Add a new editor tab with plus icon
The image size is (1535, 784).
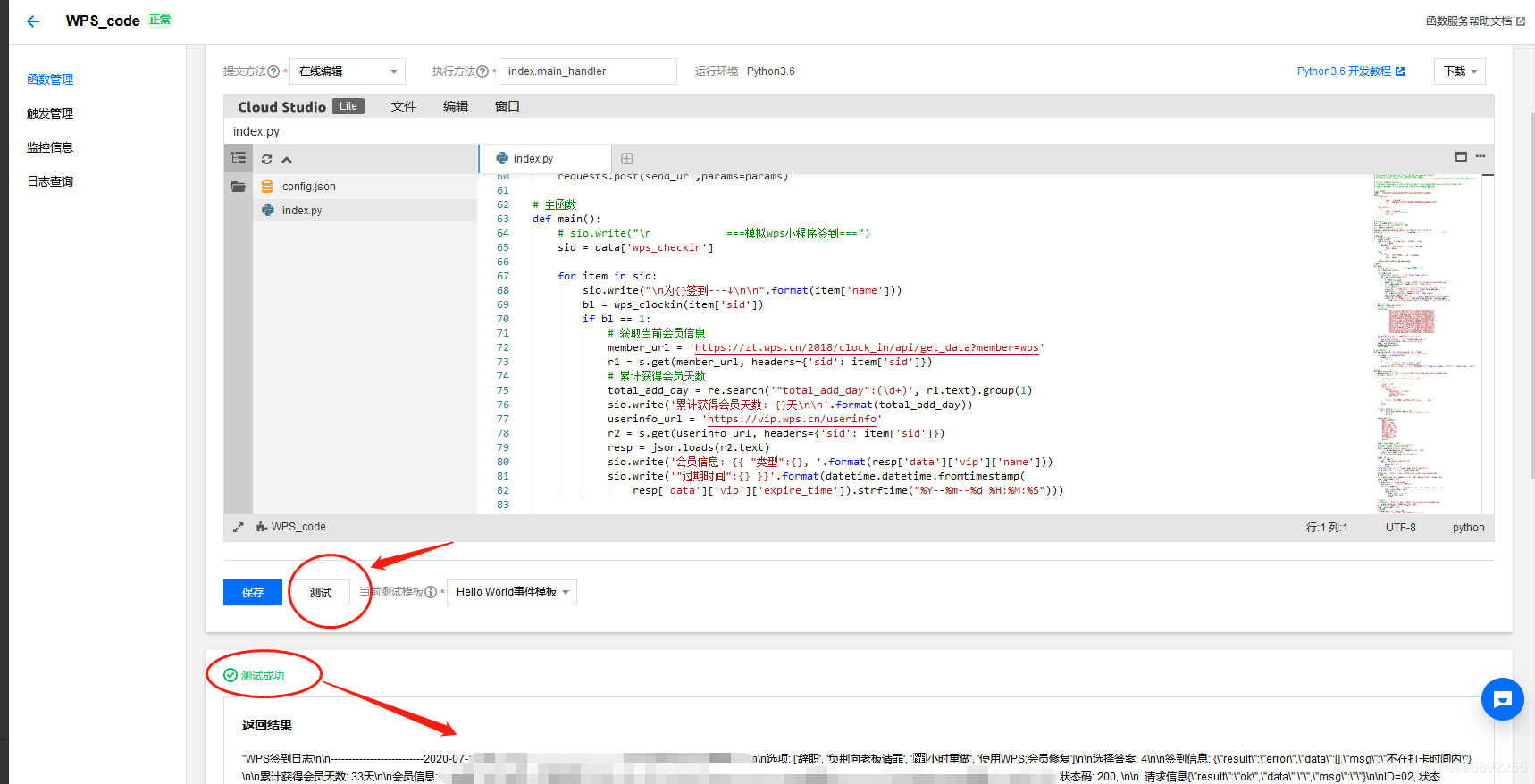(x=627, y=159)
